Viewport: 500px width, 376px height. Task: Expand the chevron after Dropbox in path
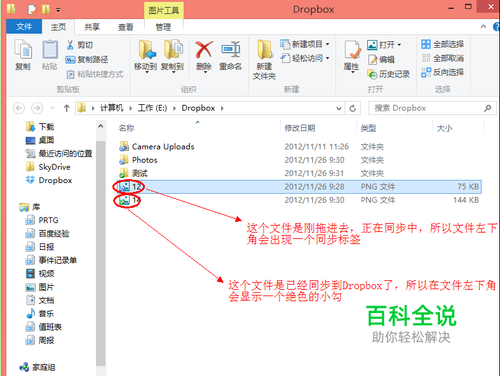[222, 108]
